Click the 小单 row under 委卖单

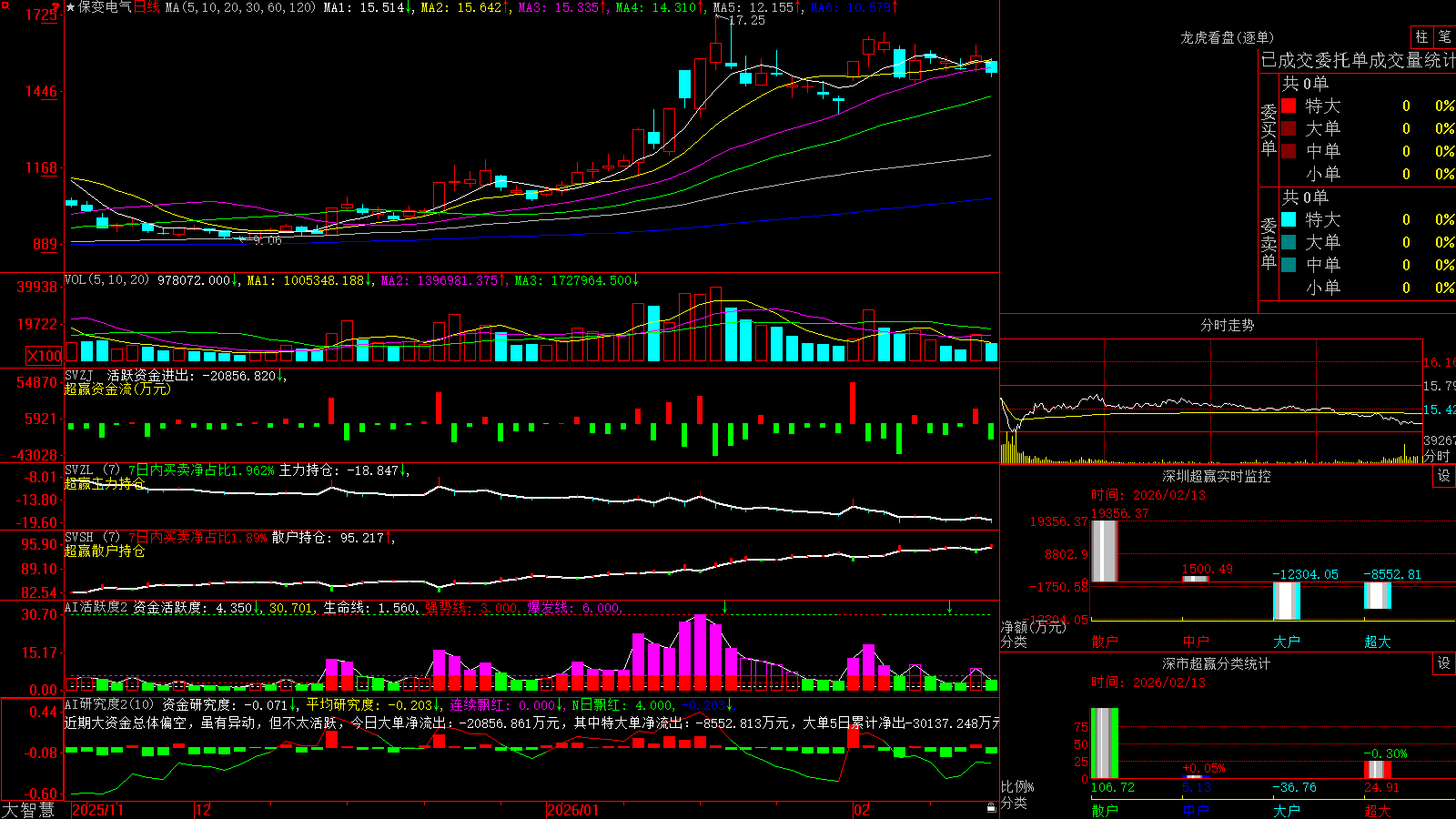(x=1368, y=288)
